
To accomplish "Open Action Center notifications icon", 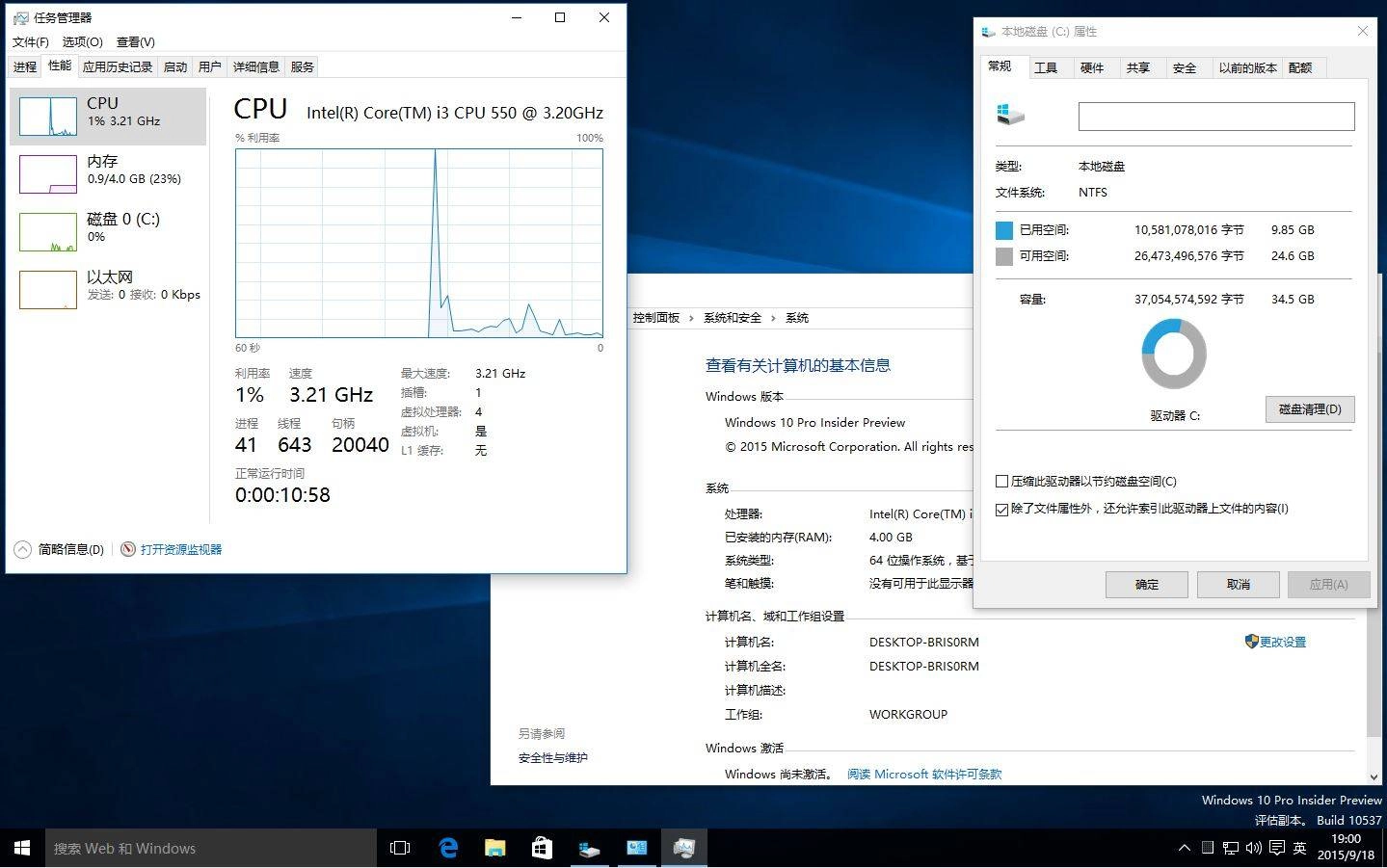I will (1276, 848).
